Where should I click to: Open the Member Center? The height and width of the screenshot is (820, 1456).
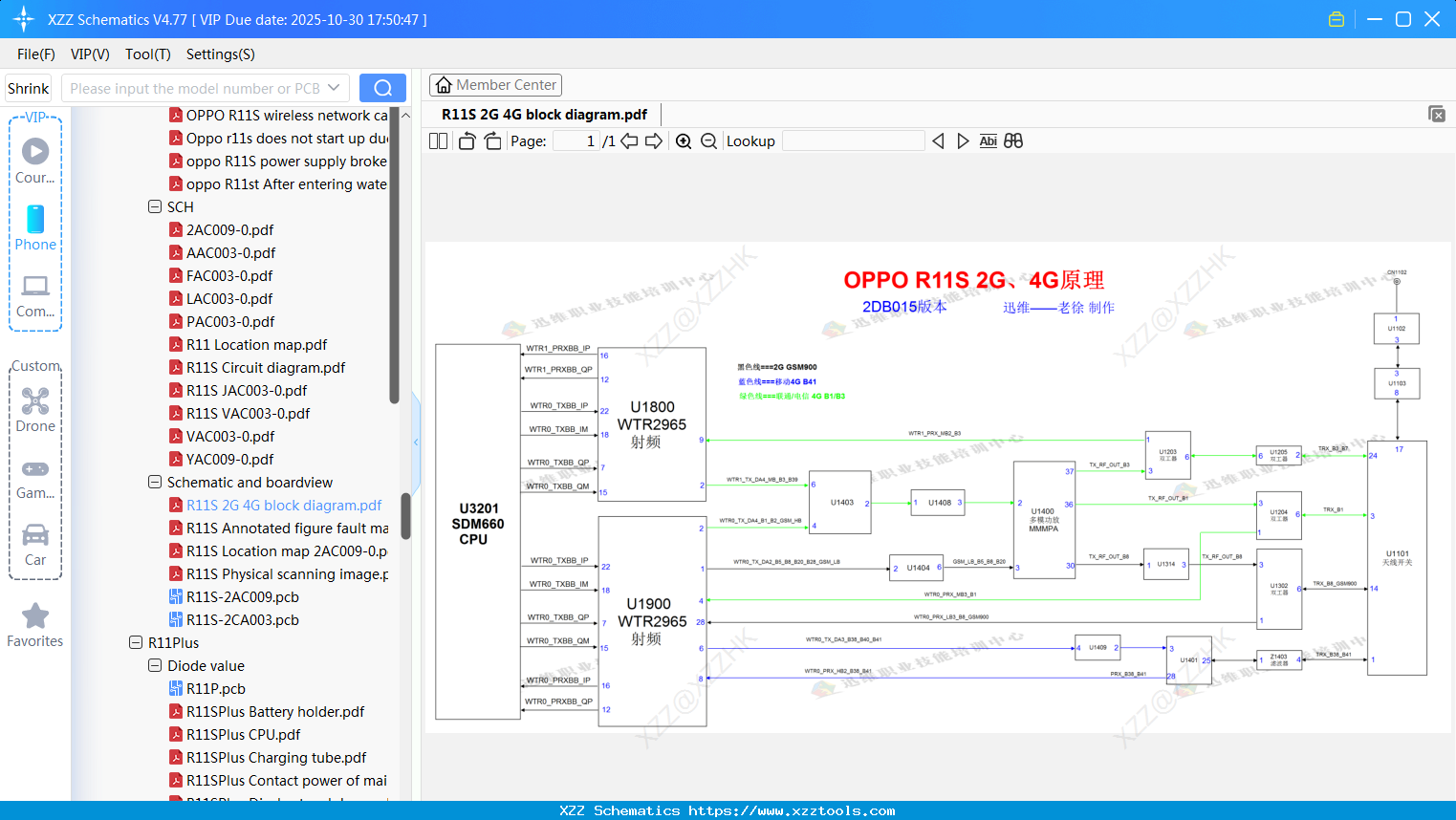click(495, 85)
